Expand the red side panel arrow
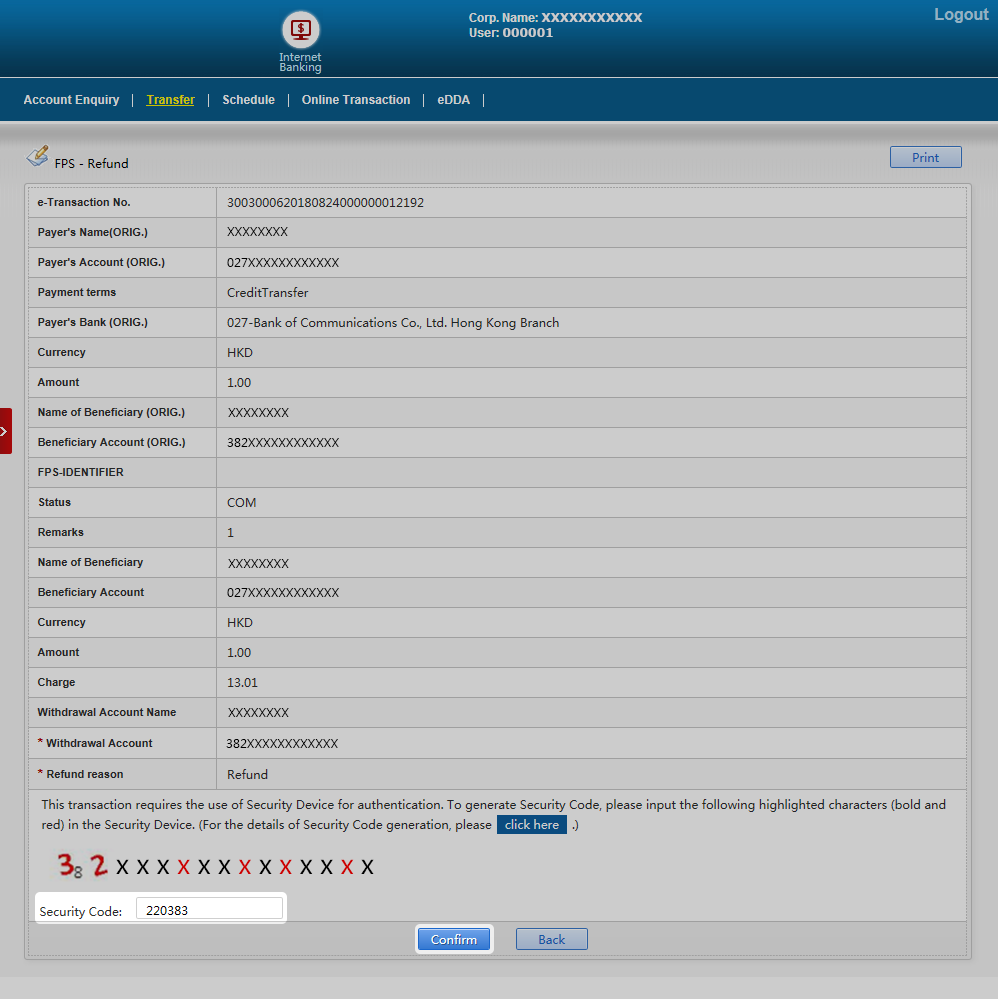The width and height of the screenshot is (998, 999). tap(5, 431)
